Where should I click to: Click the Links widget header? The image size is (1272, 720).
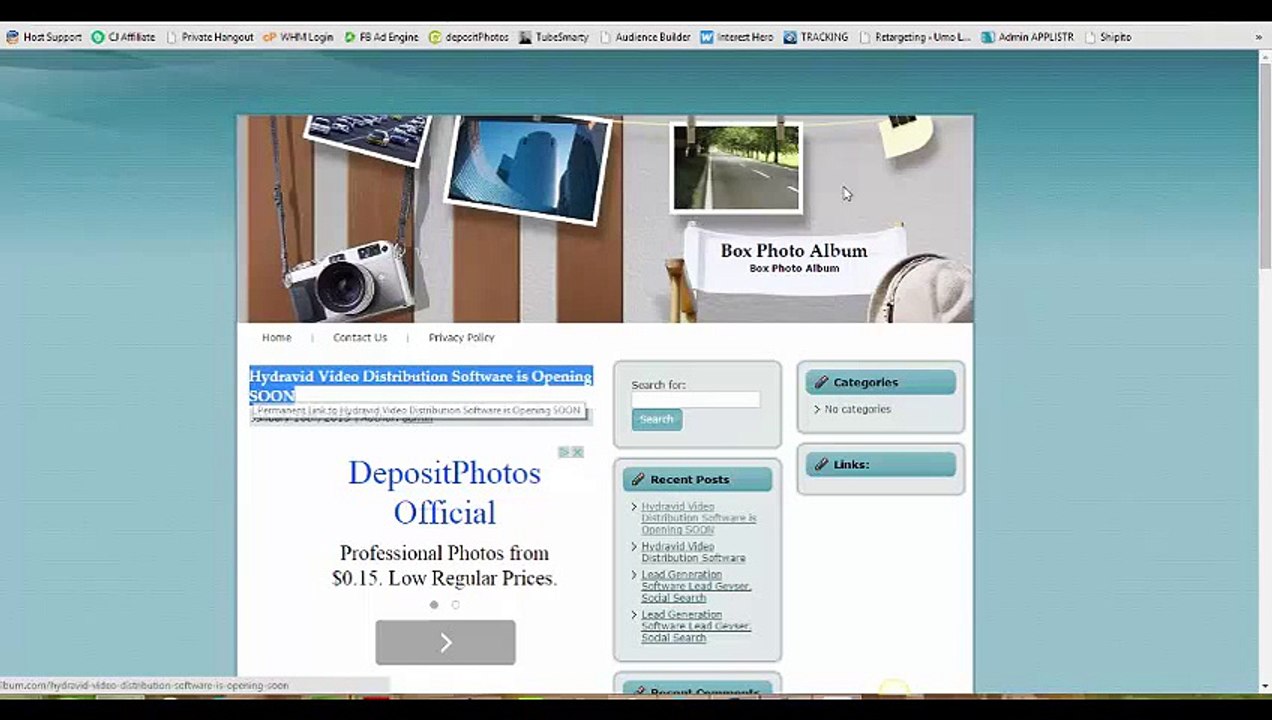coord(881,464)
